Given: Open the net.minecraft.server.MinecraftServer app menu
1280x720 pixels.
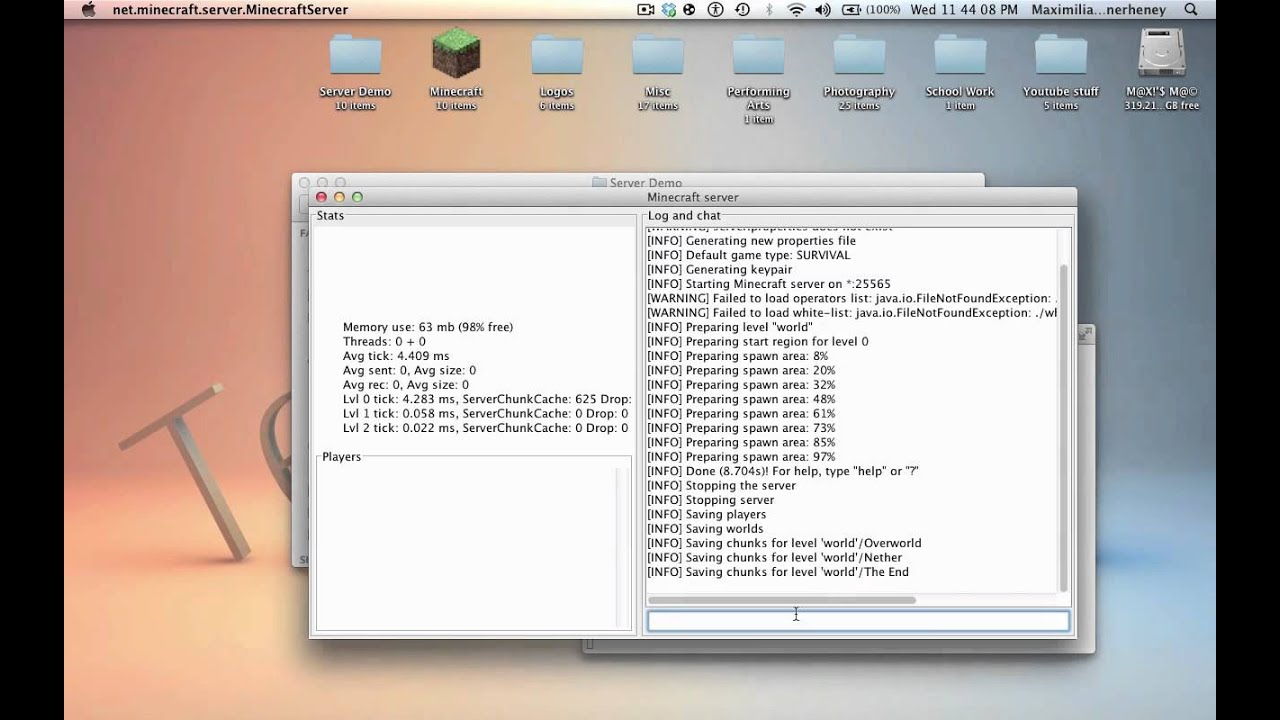Looking at the screenshot, I should coord(230,10).
